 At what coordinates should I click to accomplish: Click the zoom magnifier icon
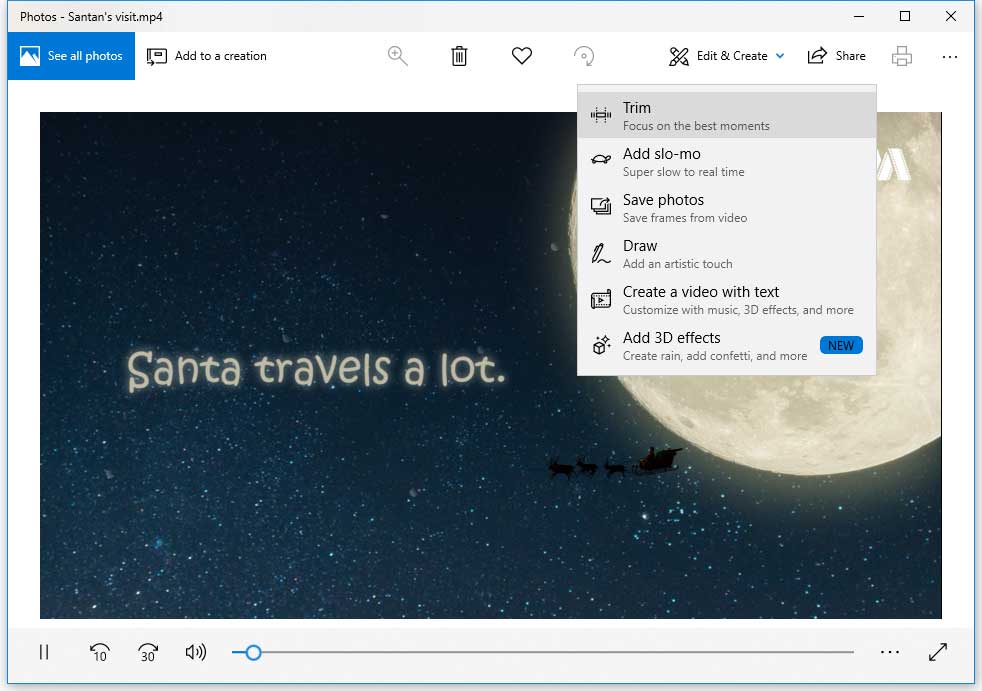(x=397, y=56)
